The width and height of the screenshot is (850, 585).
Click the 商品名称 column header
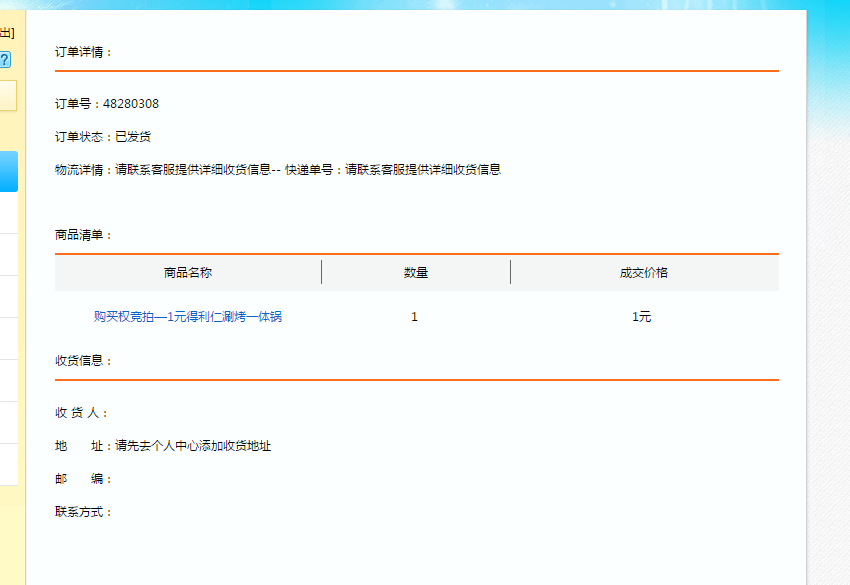click(188, 273)
